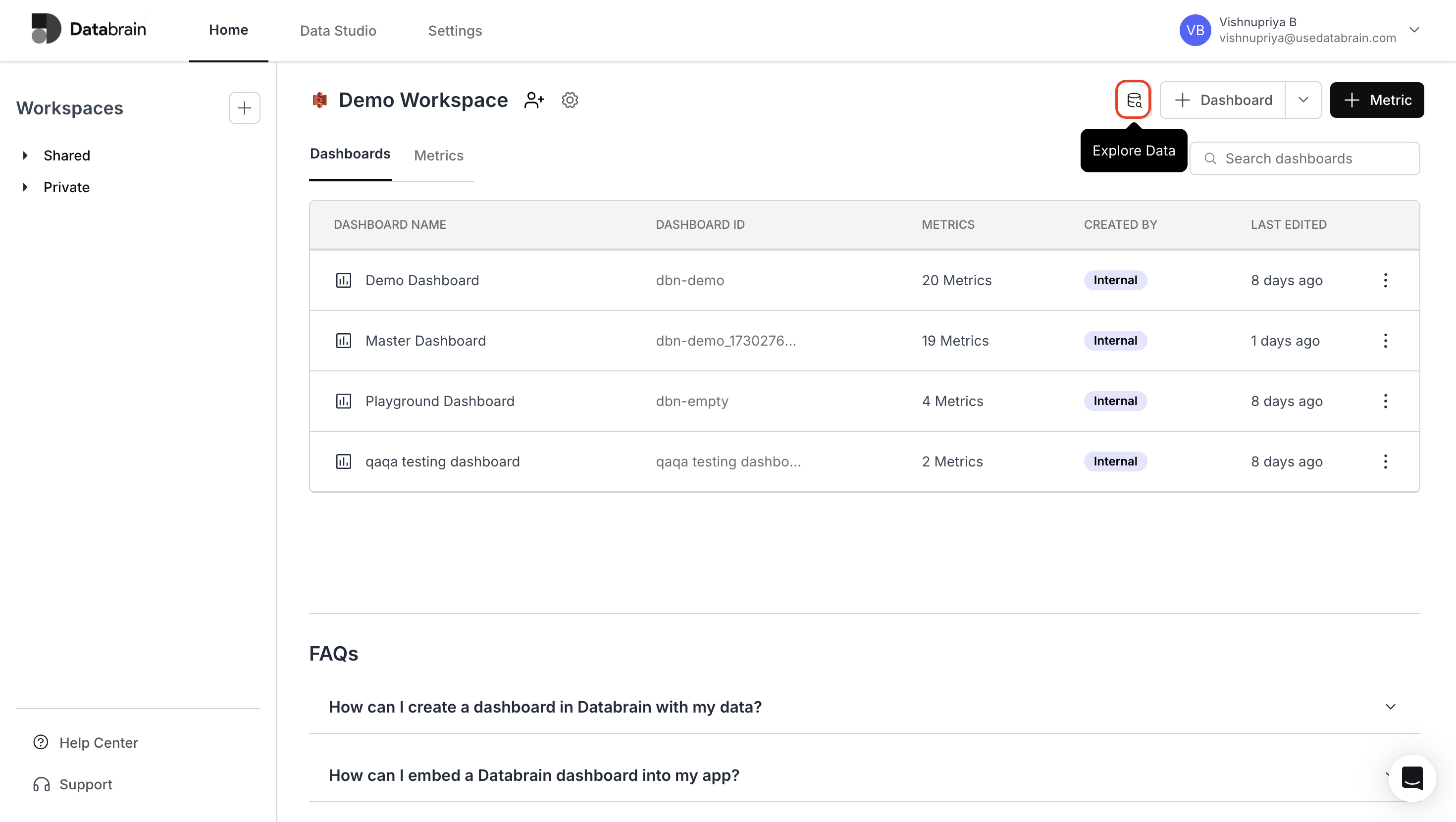This screenshot has width=1456, height=822.
Task: Click the Metric button
Action: [x=1376, y=100]
